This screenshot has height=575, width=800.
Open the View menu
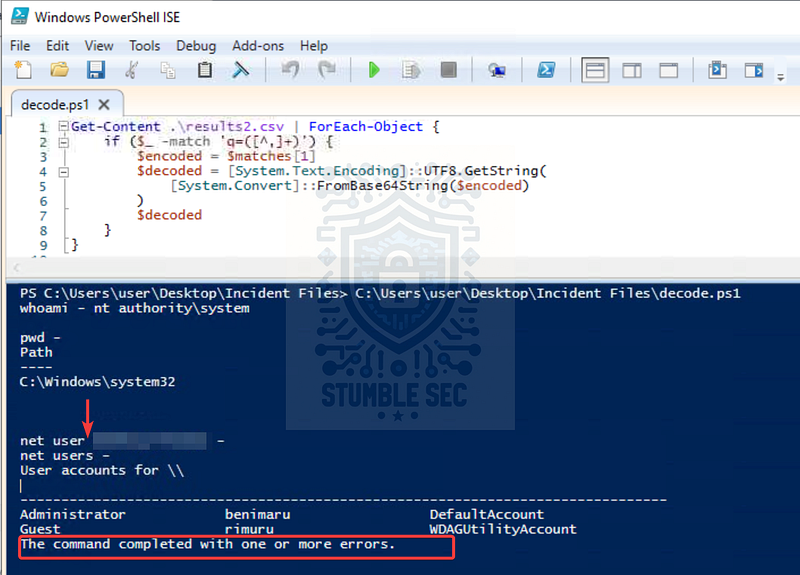coord(99,46)
